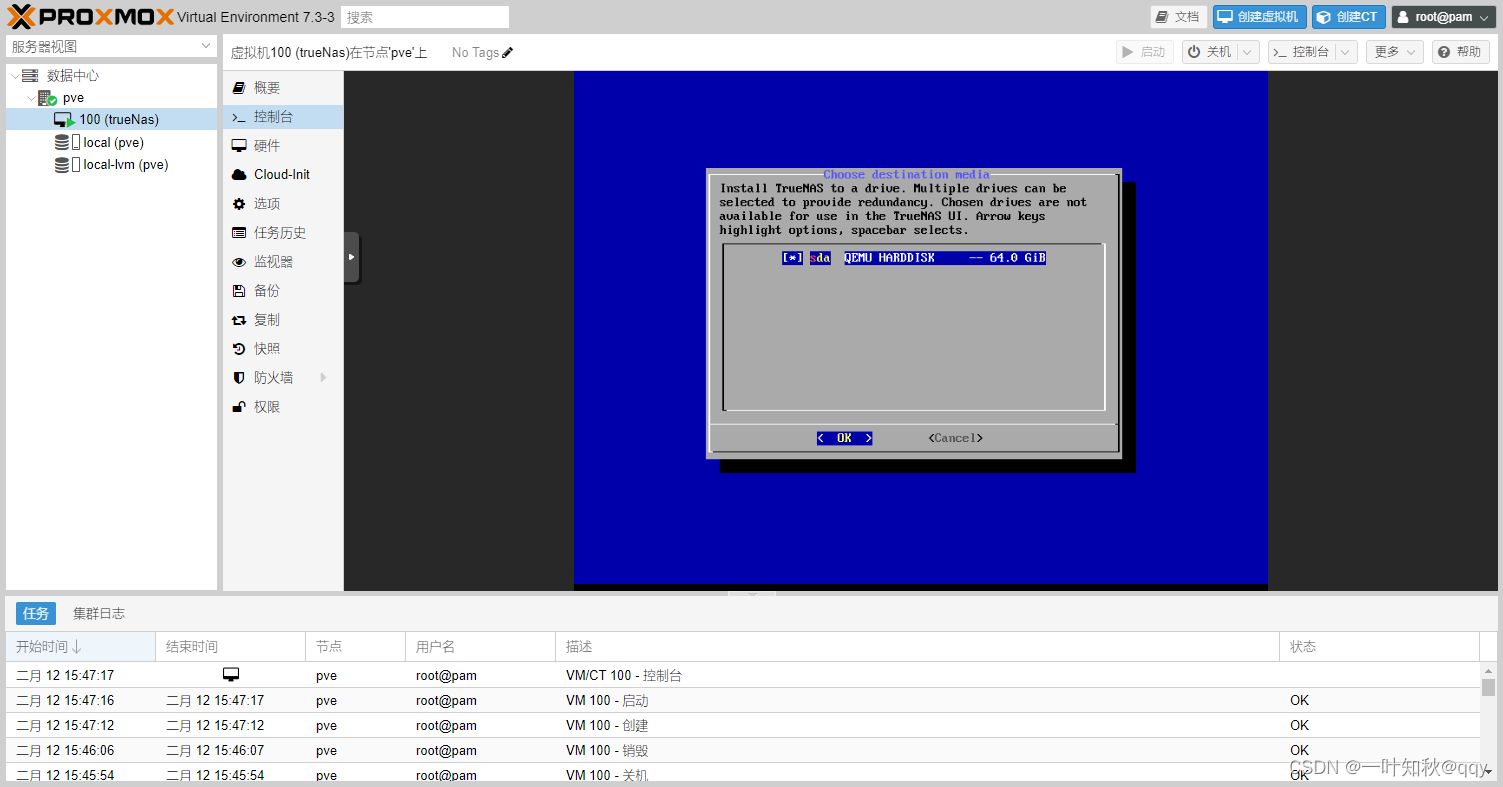1503x787 pixels.
Task: Sort by 开始时间 column header
Action: click(x=81, y=646)
